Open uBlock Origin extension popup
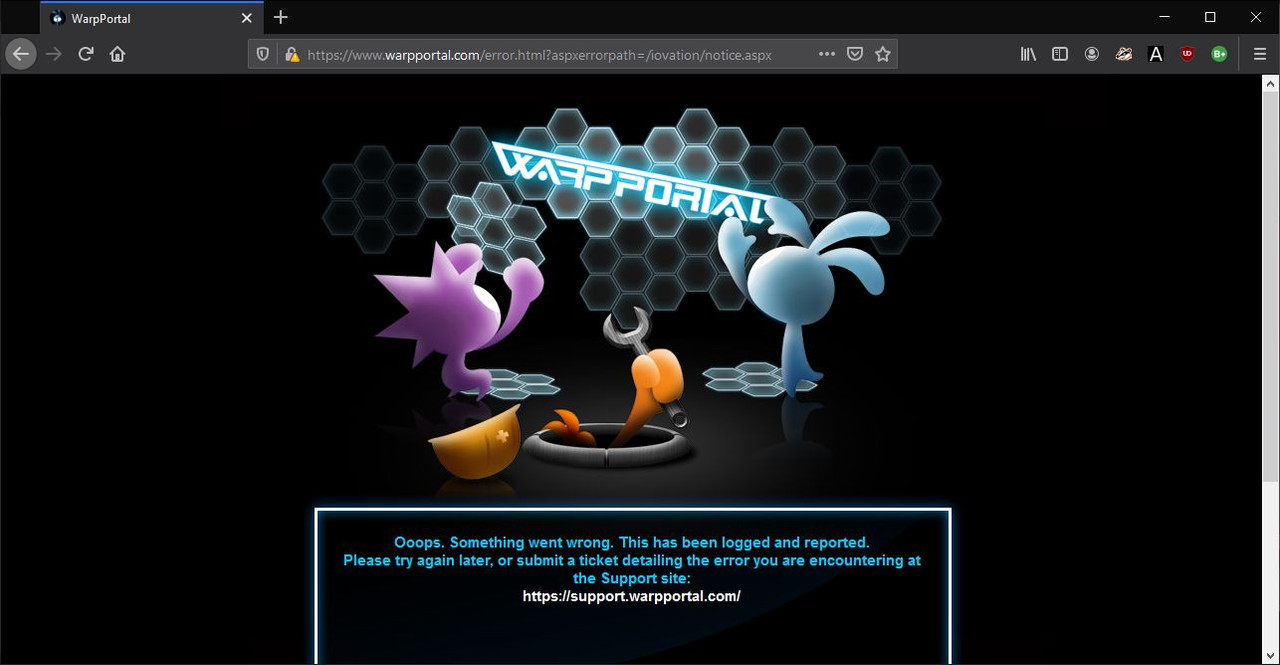This screenshot has height=665, width=1280. point(1187,54)
